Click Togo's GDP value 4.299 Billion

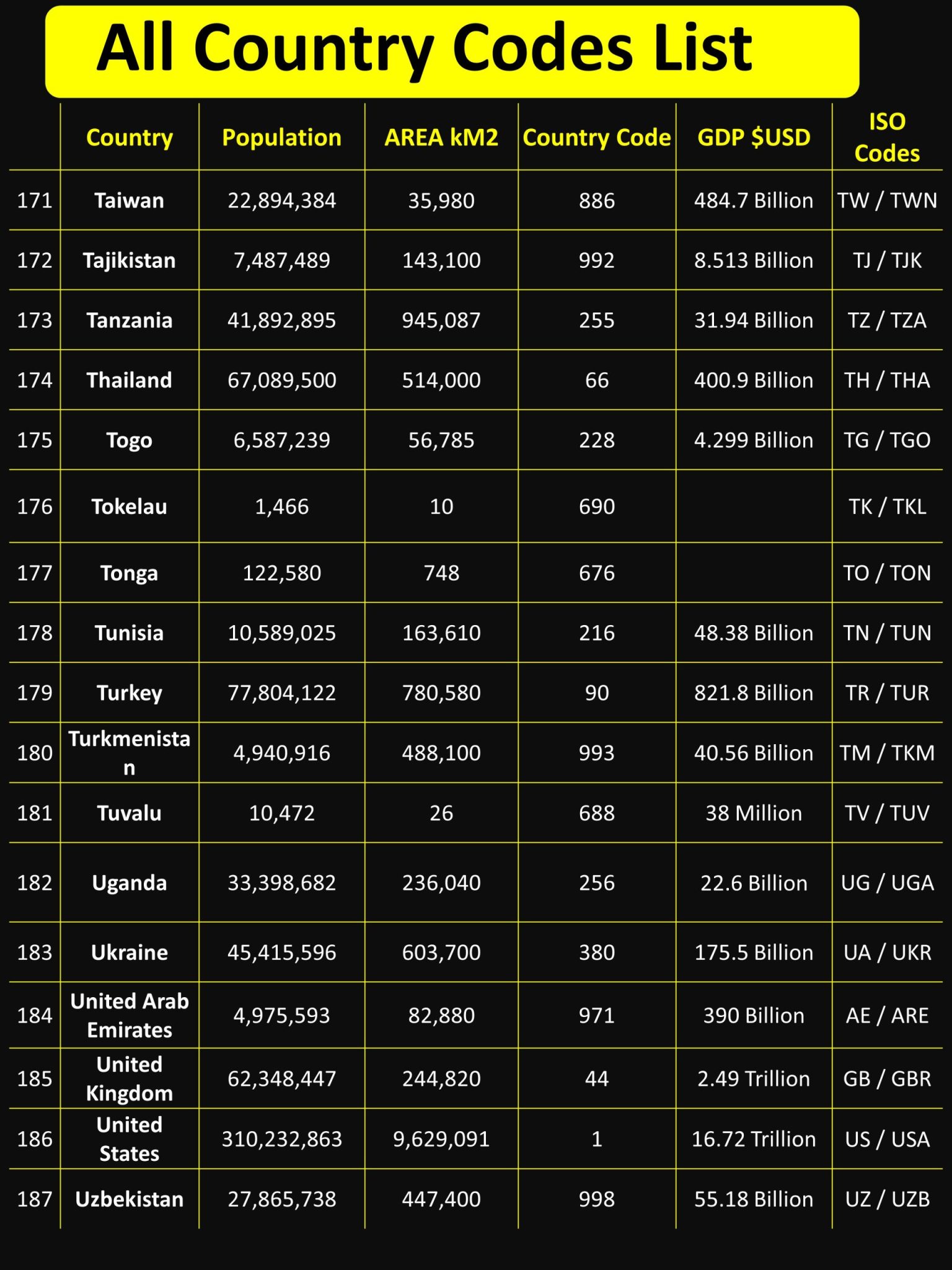(x=754, y=440)
